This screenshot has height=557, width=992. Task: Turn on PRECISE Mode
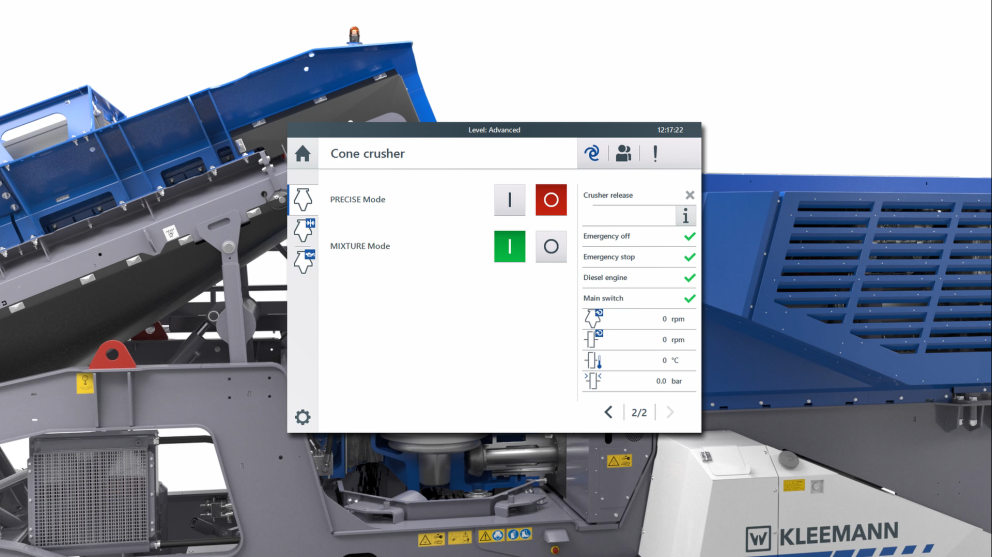point(509,200)
